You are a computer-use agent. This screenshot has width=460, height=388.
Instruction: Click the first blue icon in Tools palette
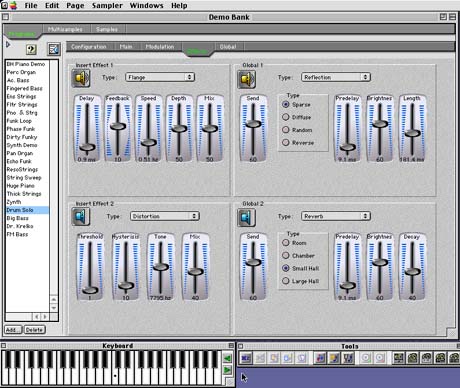point(246,358)
